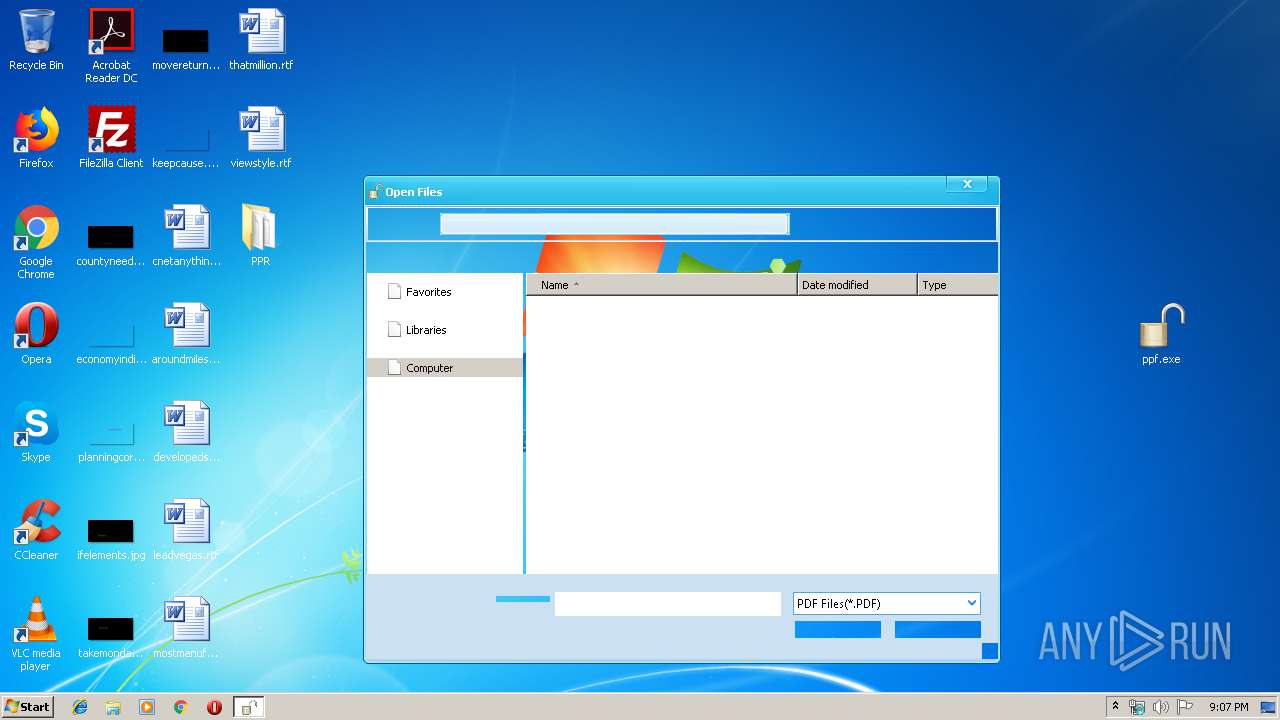
Task: Click the 9:07 PM clock
Action: pyautogui.click(x=1229, y=707)
